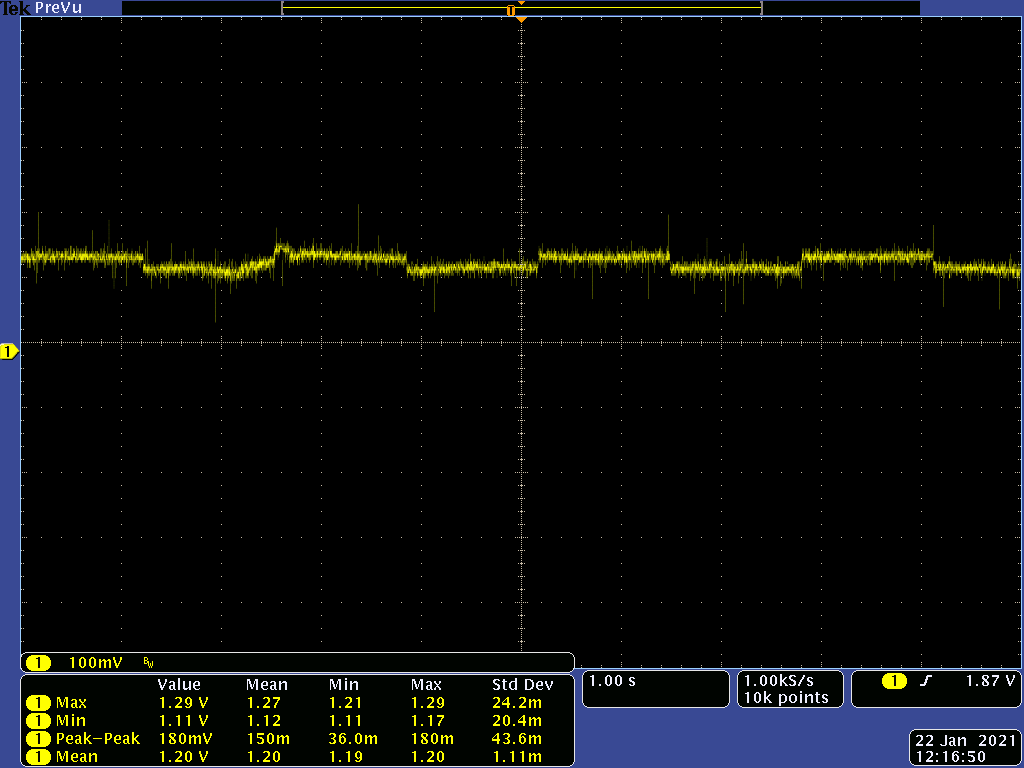
Task: Click the record view bracket bar
Action: [x=522, y=8]
